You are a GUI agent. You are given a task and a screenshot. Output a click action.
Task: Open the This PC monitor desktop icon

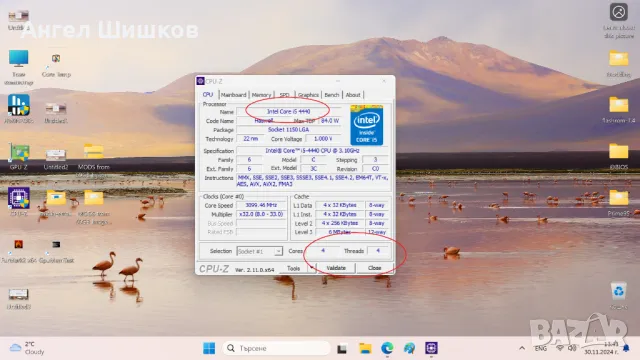[18, 67]
